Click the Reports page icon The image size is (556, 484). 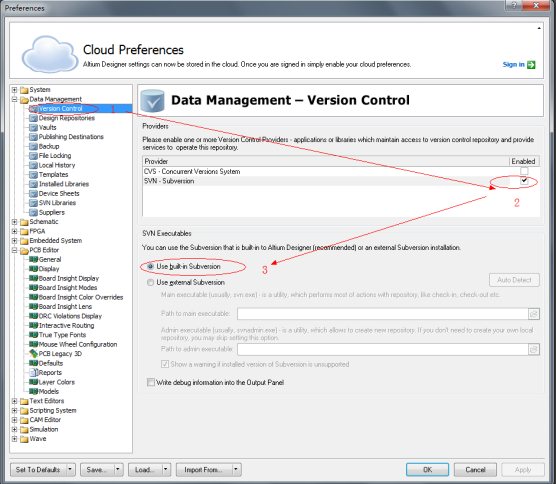coord(34,373)
